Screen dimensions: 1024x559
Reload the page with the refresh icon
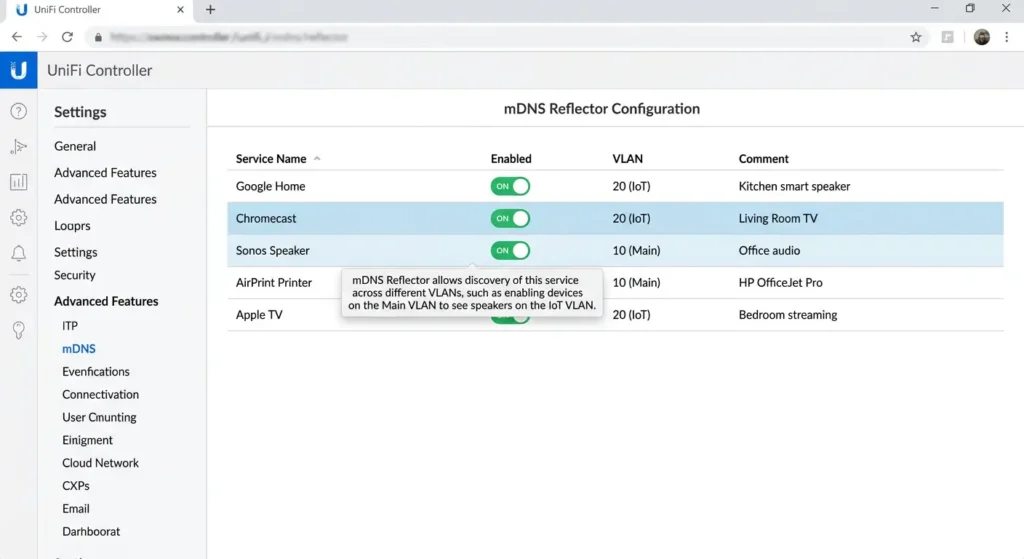[x=67, y=37]
